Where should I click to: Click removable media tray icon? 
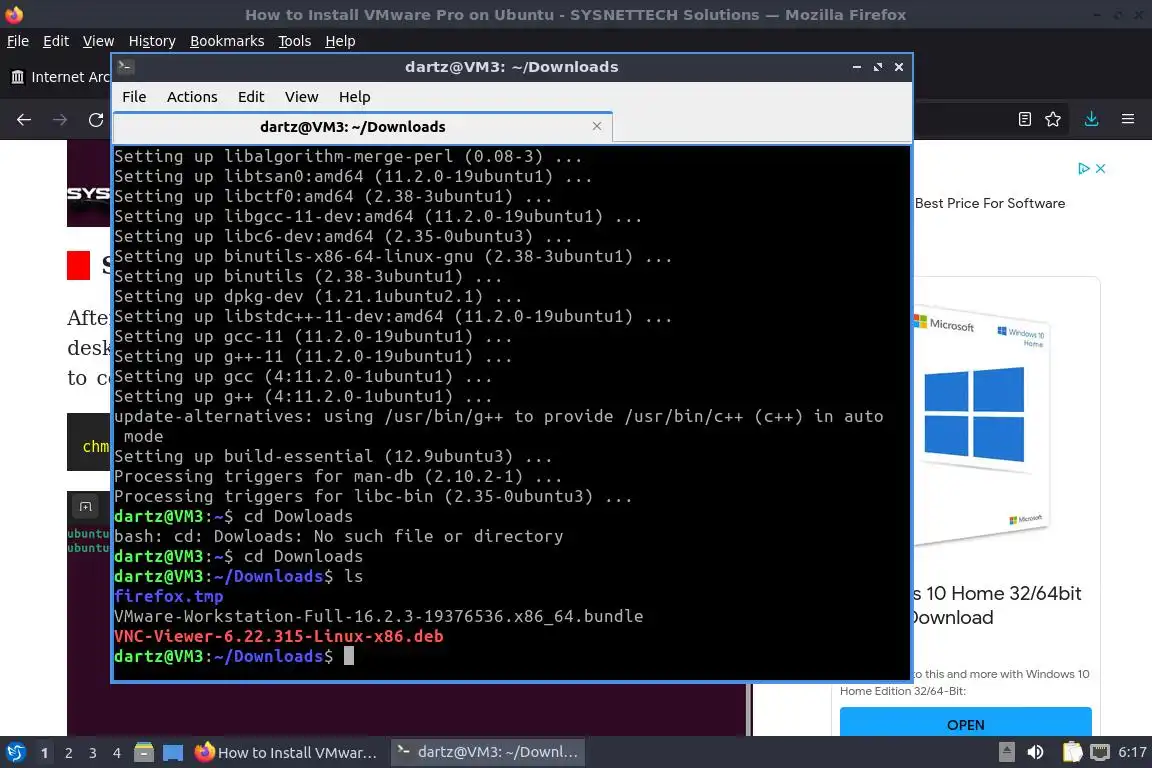point(1007,752)
